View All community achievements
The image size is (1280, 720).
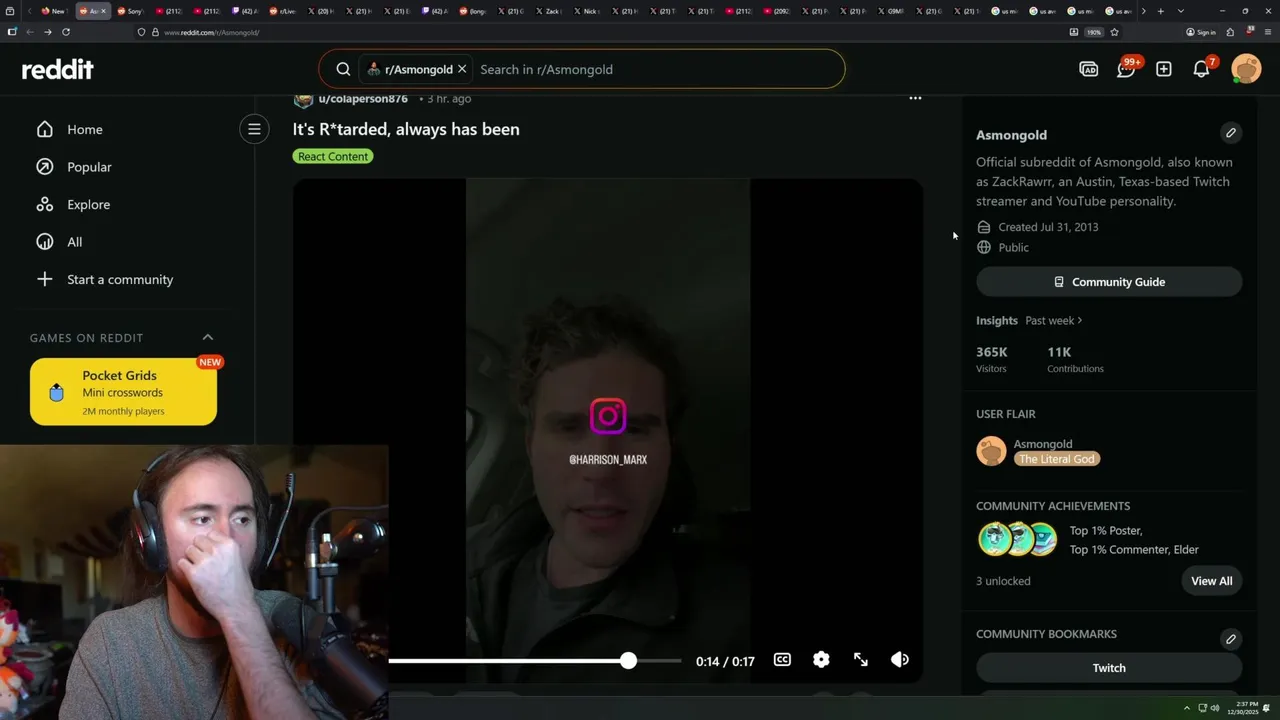coord(1211,581)
